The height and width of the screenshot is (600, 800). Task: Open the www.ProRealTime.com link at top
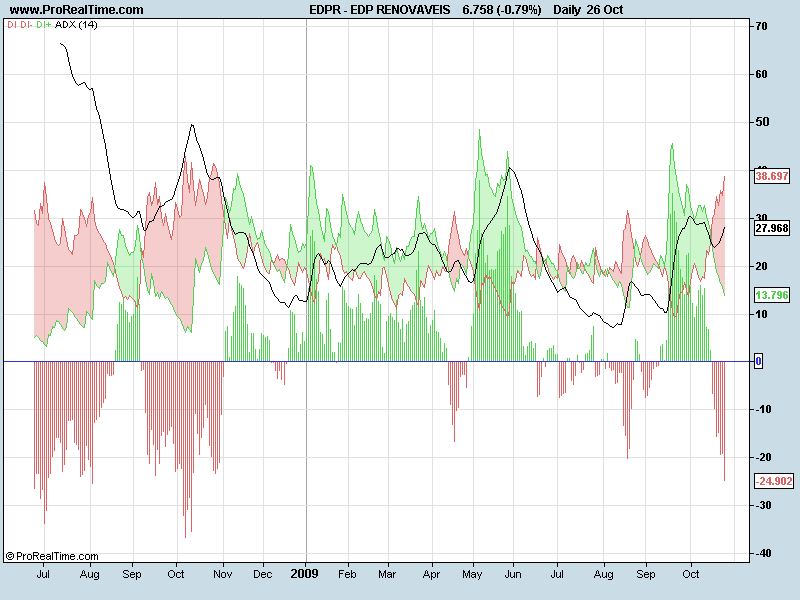click(x=76, y=9)
